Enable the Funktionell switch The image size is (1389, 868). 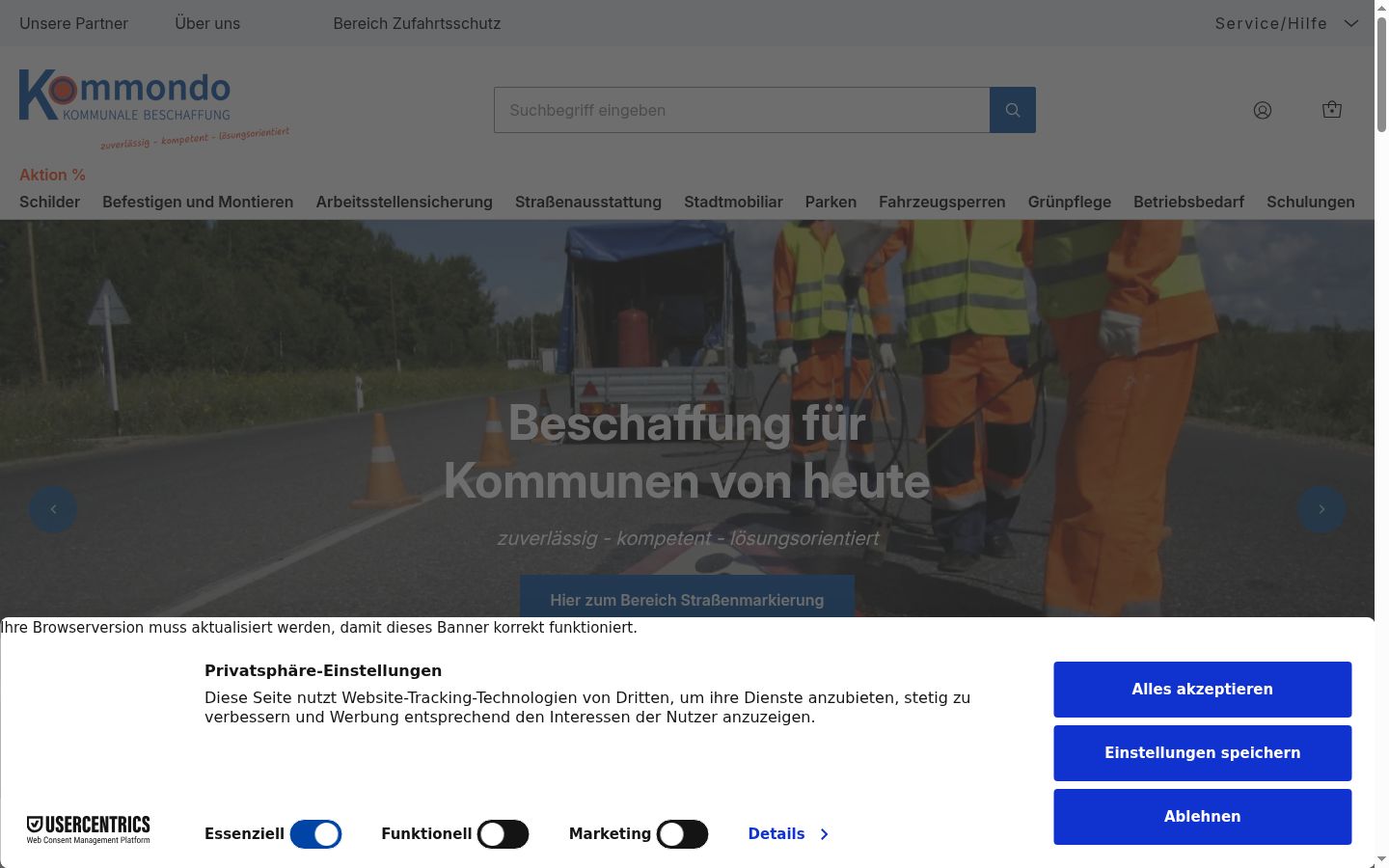[504, 834]
